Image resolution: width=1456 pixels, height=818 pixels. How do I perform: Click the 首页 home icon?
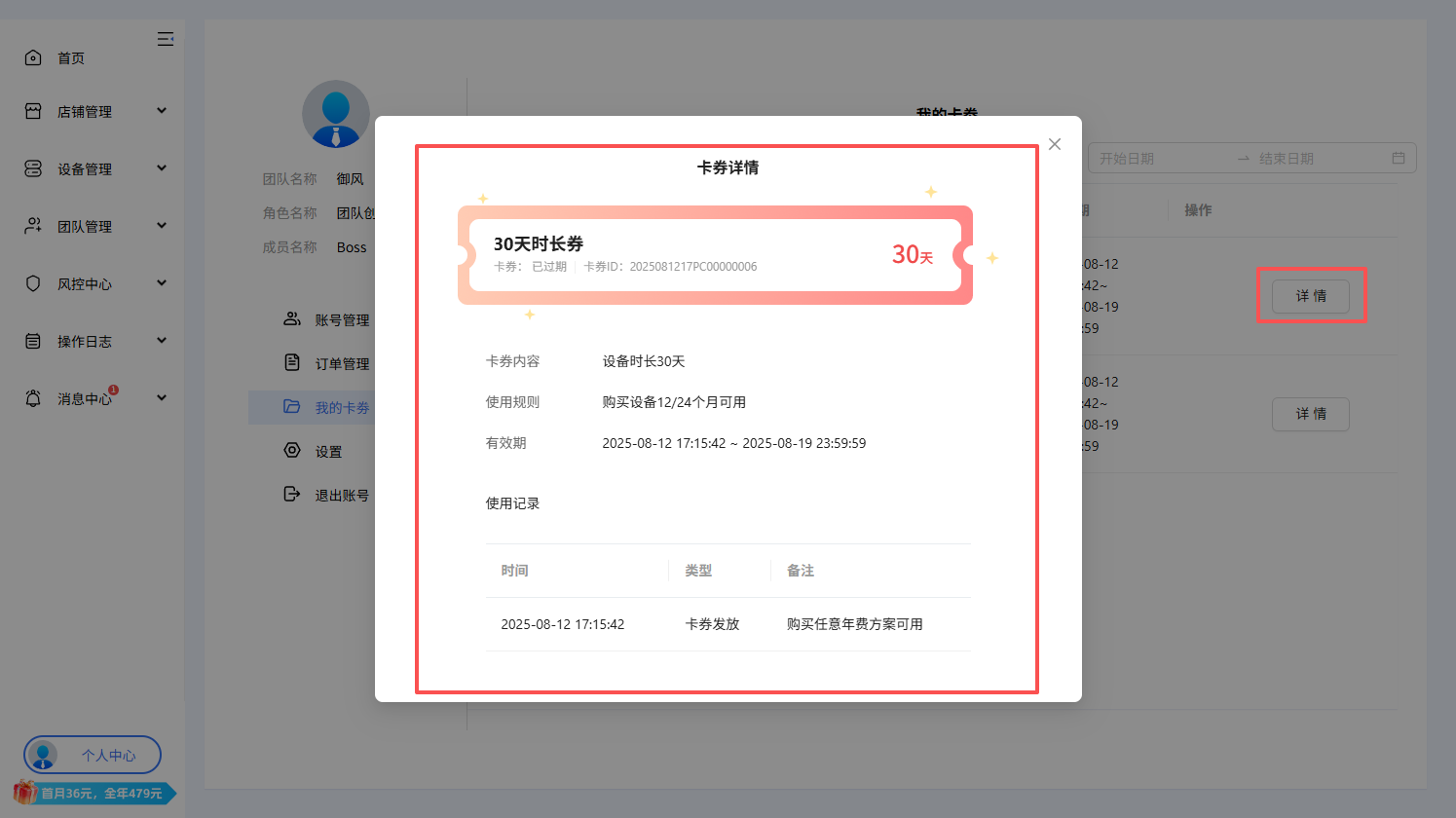[33, 58]
